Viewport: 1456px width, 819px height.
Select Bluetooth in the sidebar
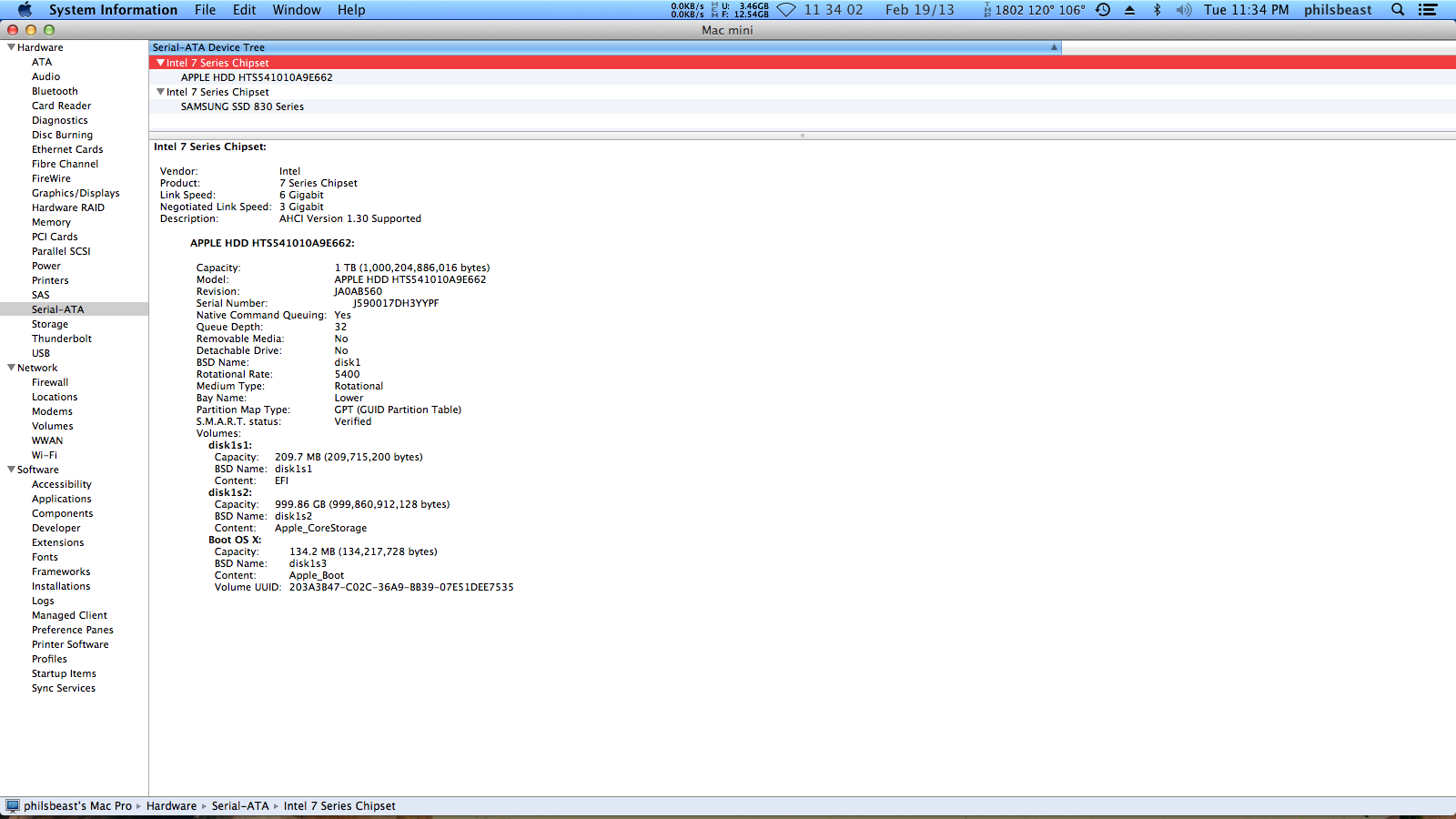click(55, 91)
